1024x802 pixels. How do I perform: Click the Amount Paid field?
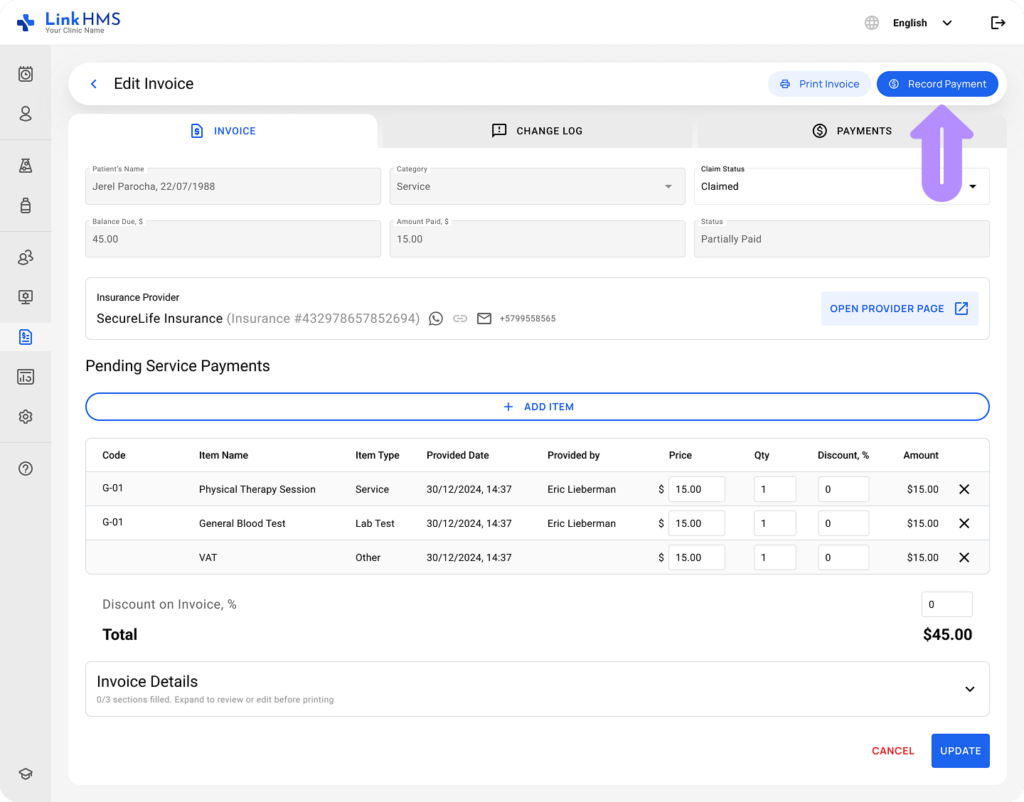[x=537, y=239]
